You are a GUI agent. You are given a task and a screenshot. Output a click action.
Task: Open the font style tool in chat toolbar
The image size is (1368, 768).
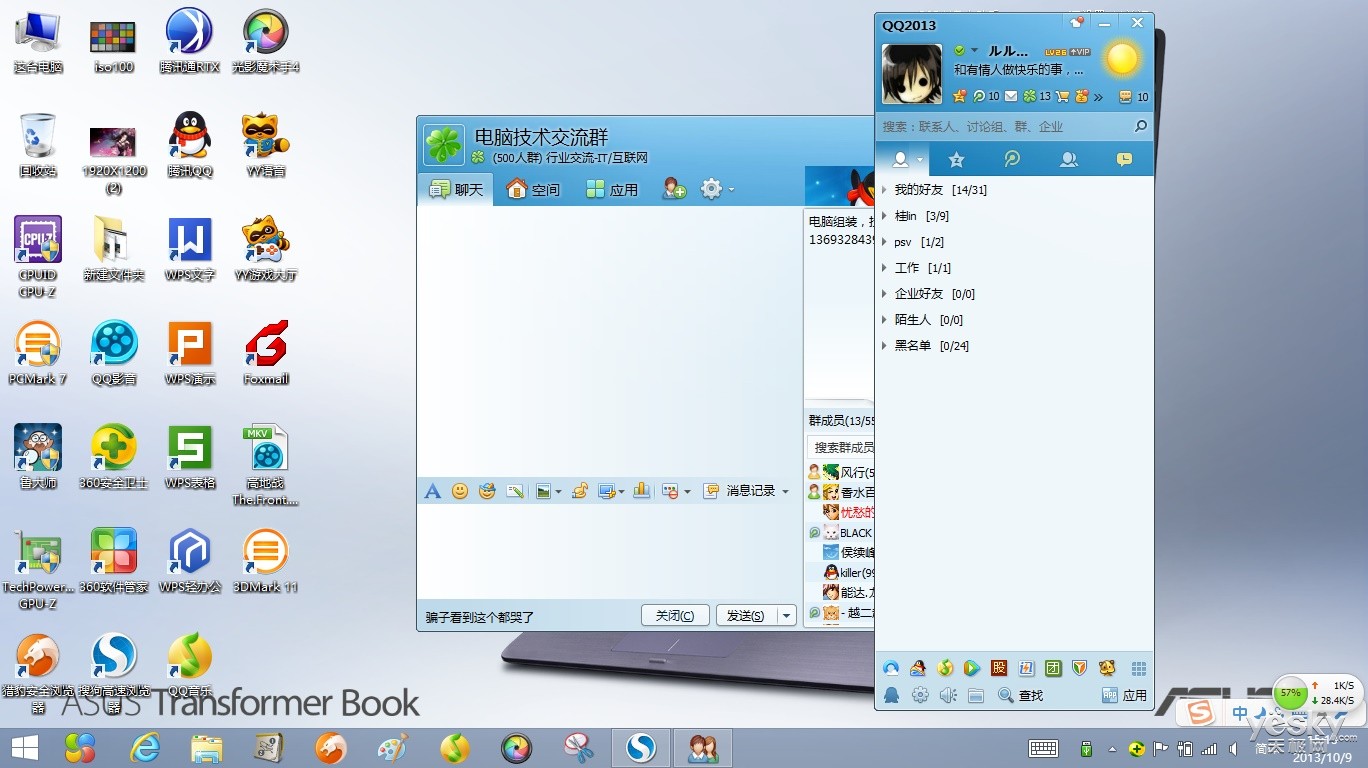pos(433,491)
